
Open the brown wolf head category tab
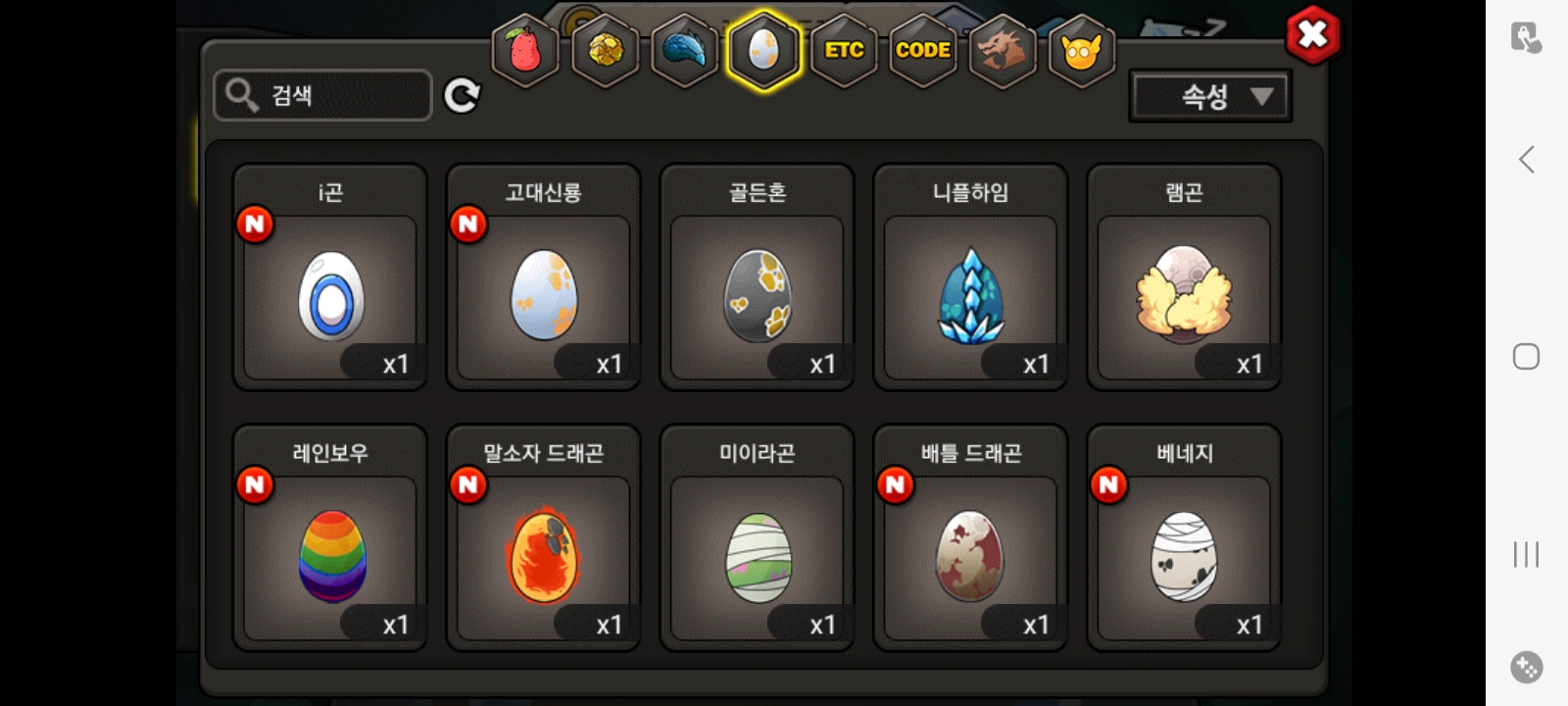[x=1002, y=50]
